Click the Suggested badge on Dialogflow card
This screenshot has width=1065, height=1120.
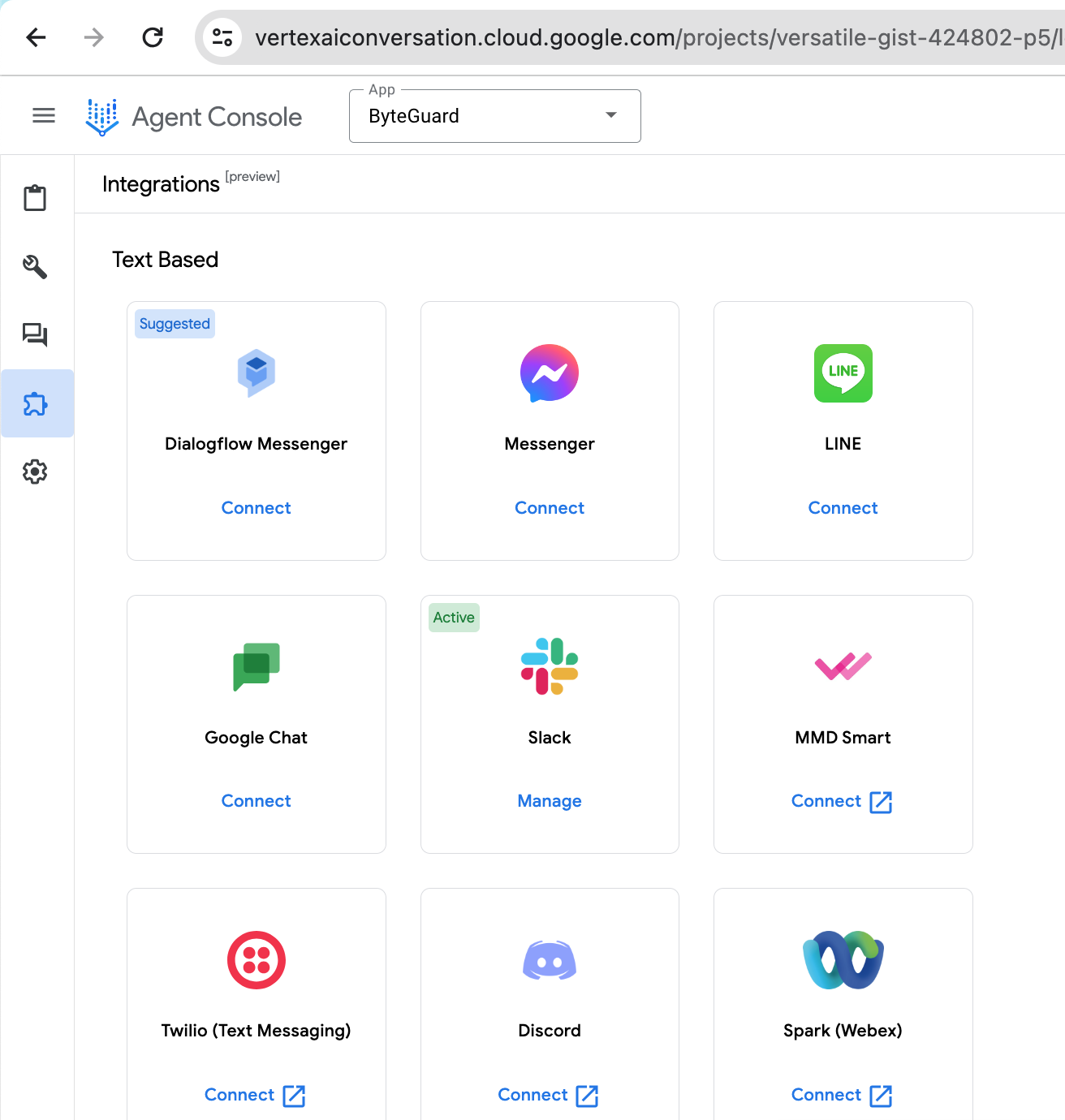(x=175, y=324)
